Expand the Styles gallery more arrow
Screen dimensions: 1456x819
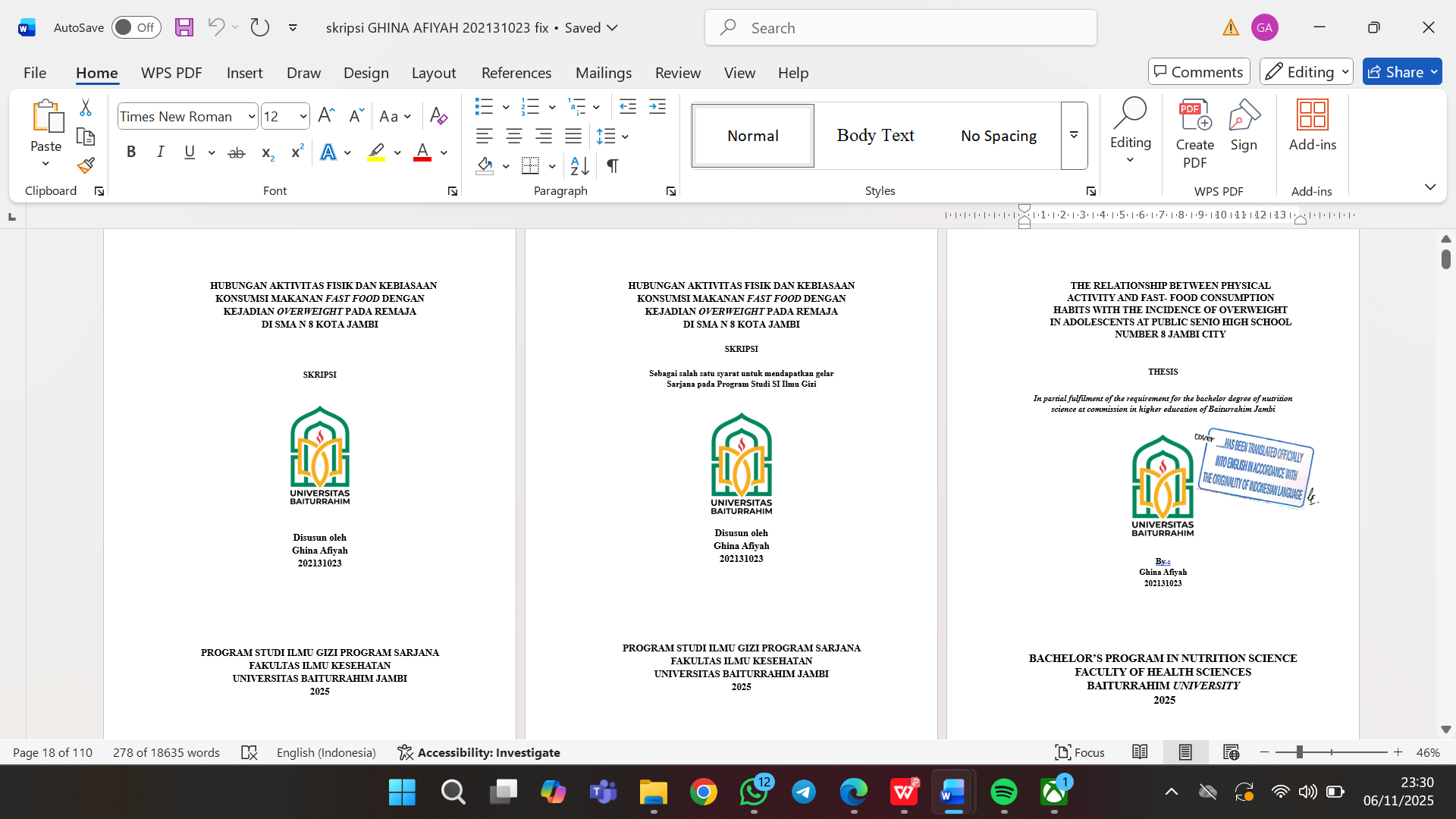[1074, 136]
